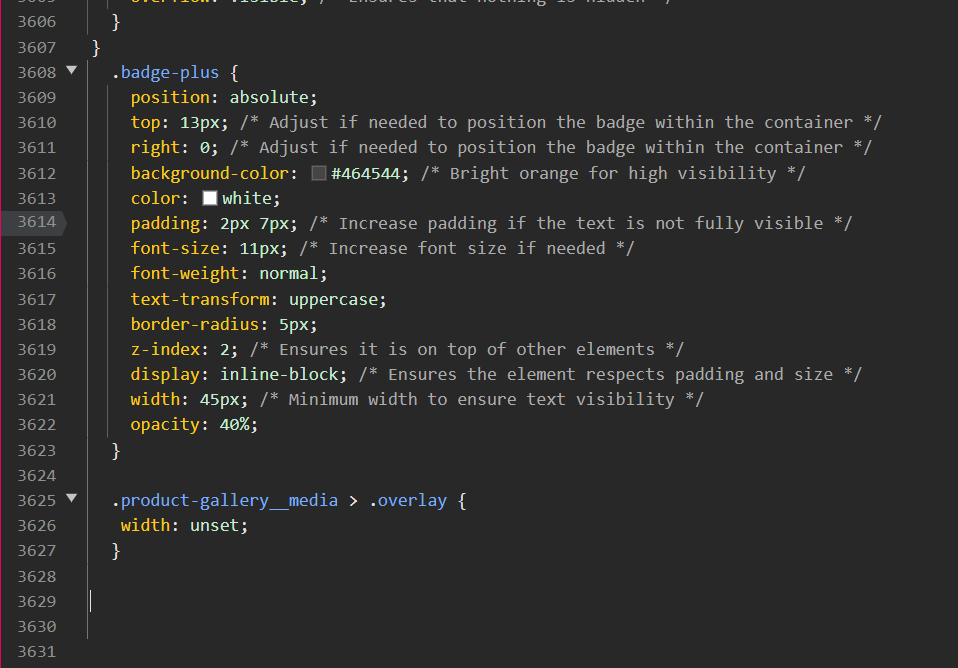Select line number 3614 in gutter
This screenshot has height=668, width=958.
point(37,222)
